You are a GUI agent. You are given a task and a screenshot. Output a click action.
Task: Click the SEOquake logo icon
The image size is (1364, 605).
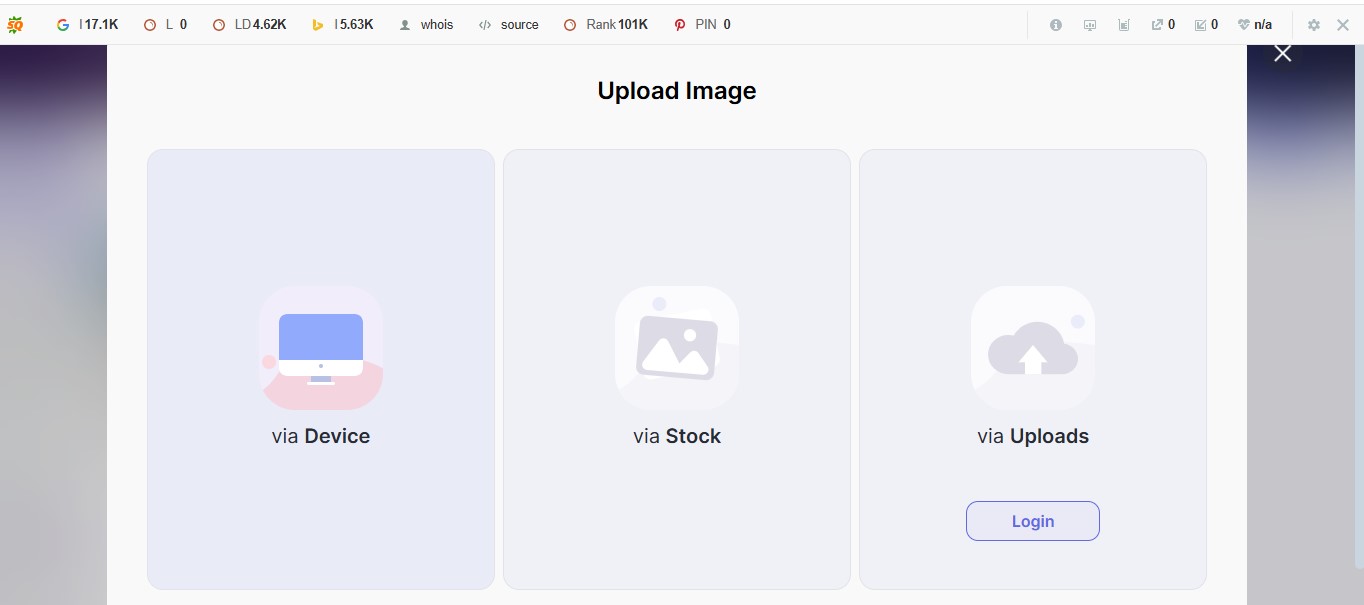click(x=16, y=23)
